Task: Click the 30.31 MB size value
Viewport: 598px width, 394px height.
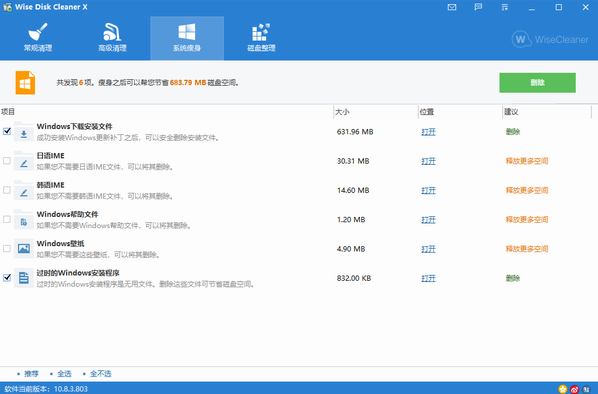Action: (x=353, y=161)
